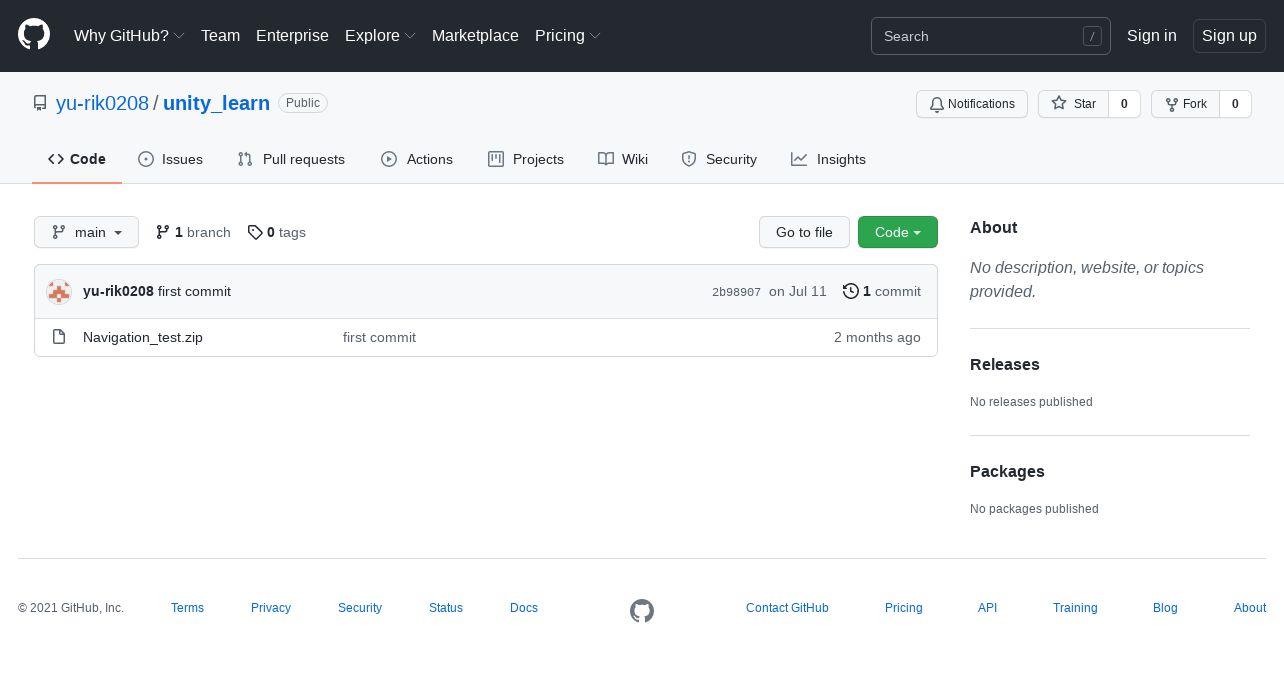Switch to the Issues tab
Viewport: 1284px width, 673px height.
[170, 159]
